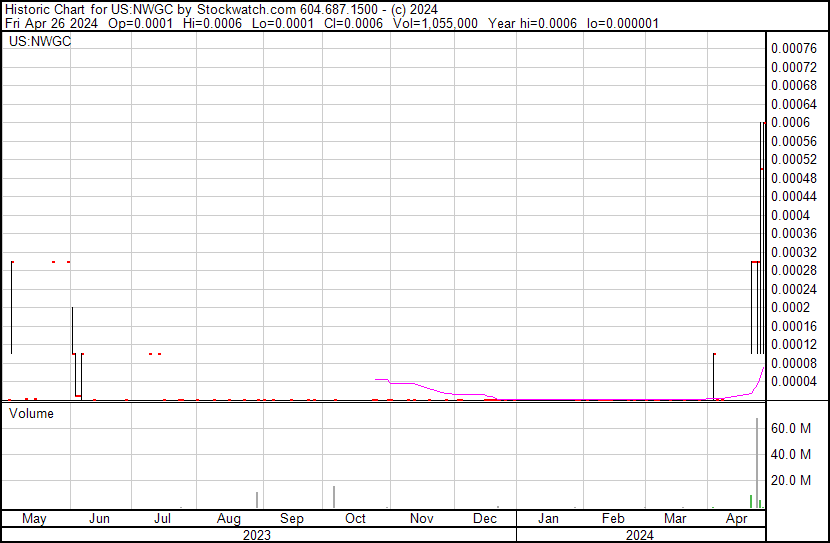Click the 2024 year label

[x=640, y=535]
